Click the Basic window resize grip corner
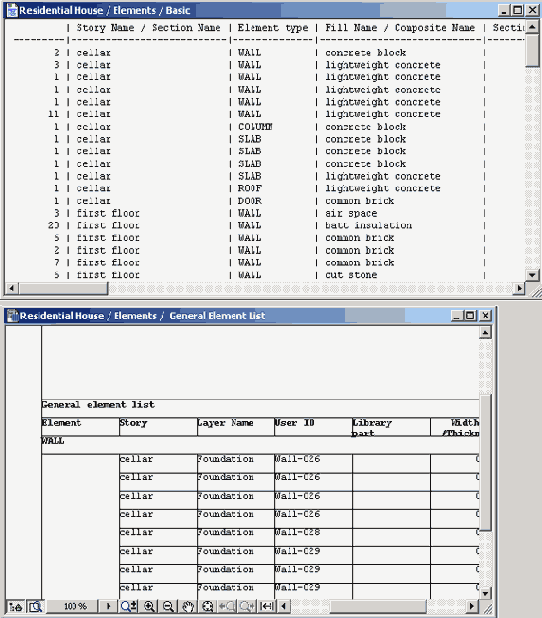Viewport: 542px width, 618px height. (536, 292)
